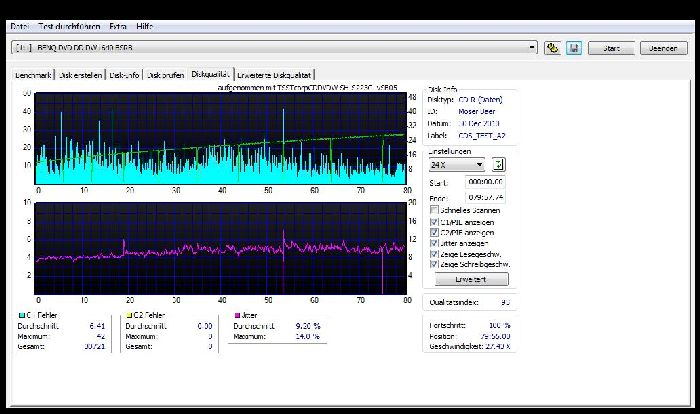The image size is (700, 414).
Task: Switch to the Disk erstellen tab
Action: pyautogui.click(x=80, y=75)
